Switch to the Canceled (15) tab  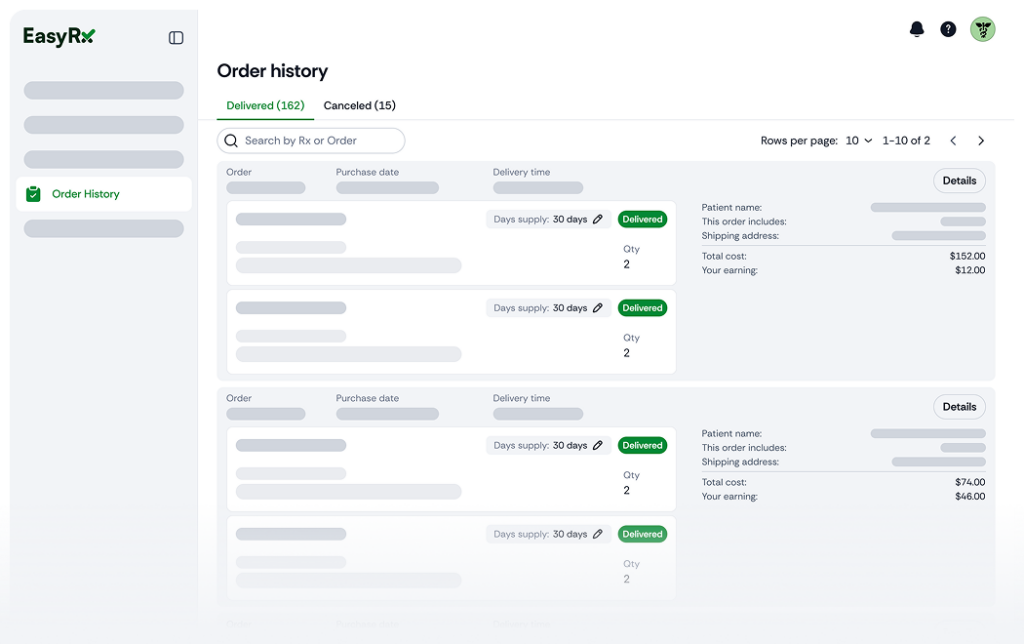tap(359, 105)
